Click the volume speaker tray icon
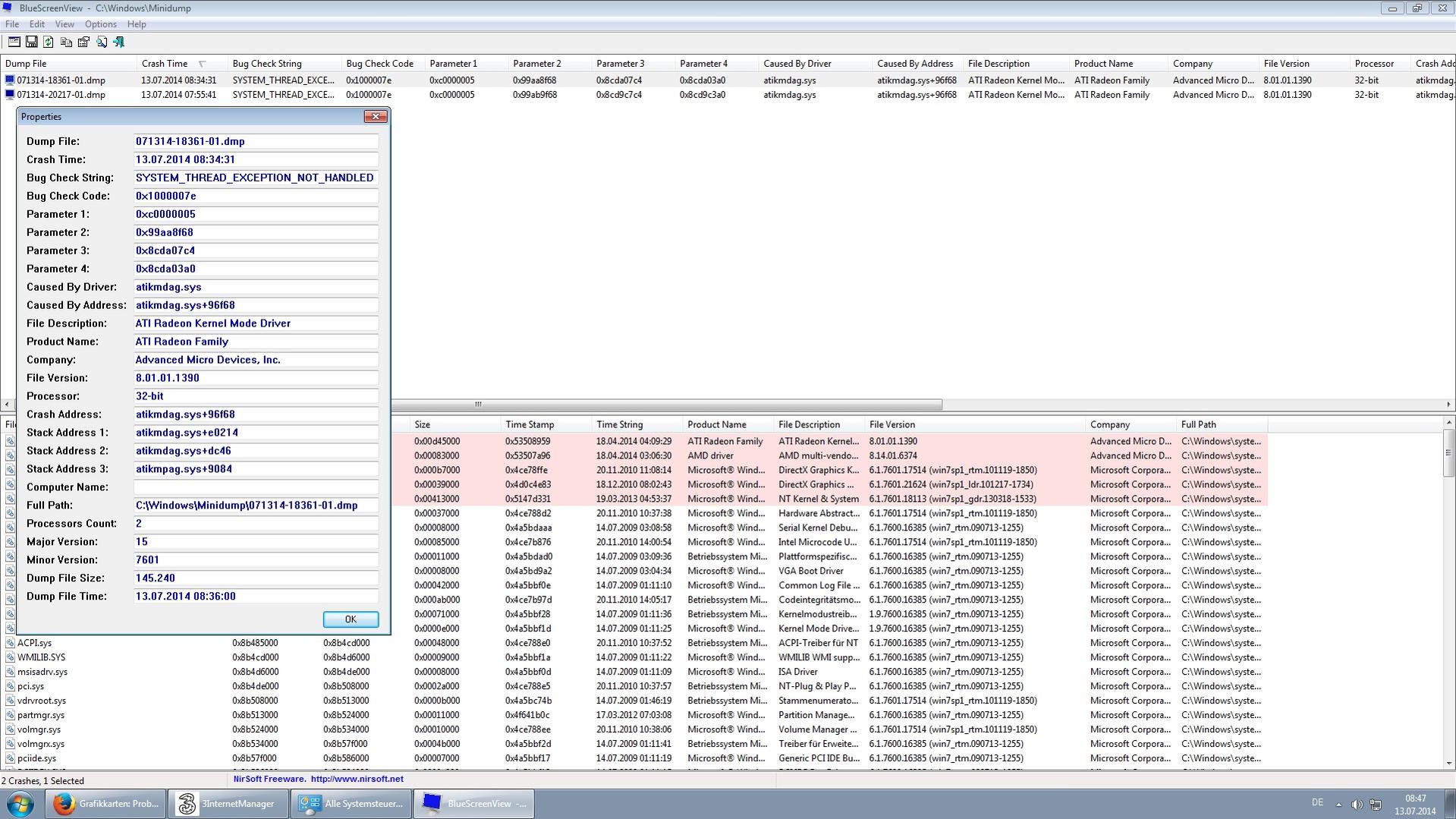 coord(1357,804)
